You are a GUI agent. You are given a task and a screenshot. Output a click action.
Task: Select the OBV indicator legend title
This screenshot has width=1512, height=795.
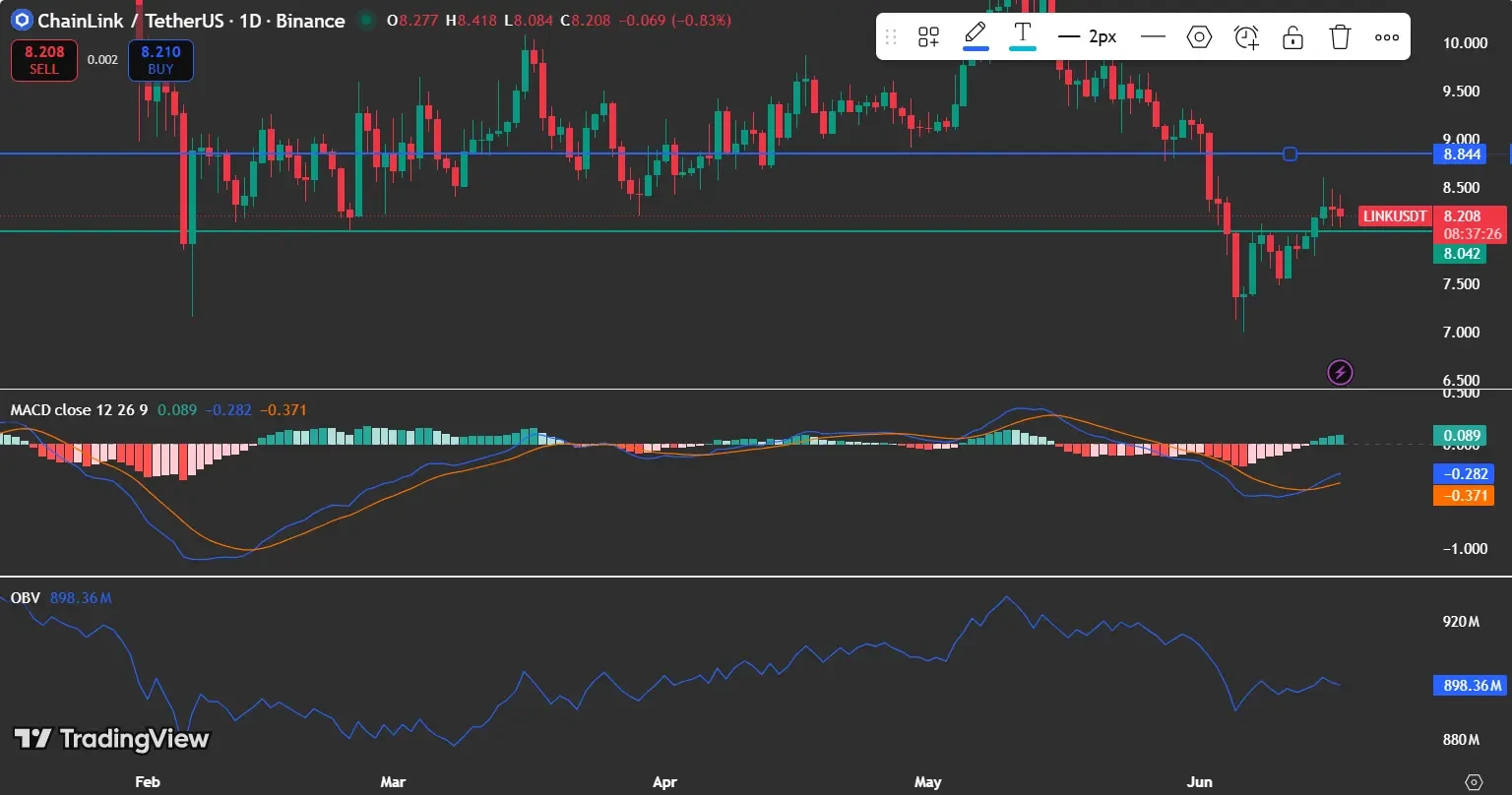point(25,598)
